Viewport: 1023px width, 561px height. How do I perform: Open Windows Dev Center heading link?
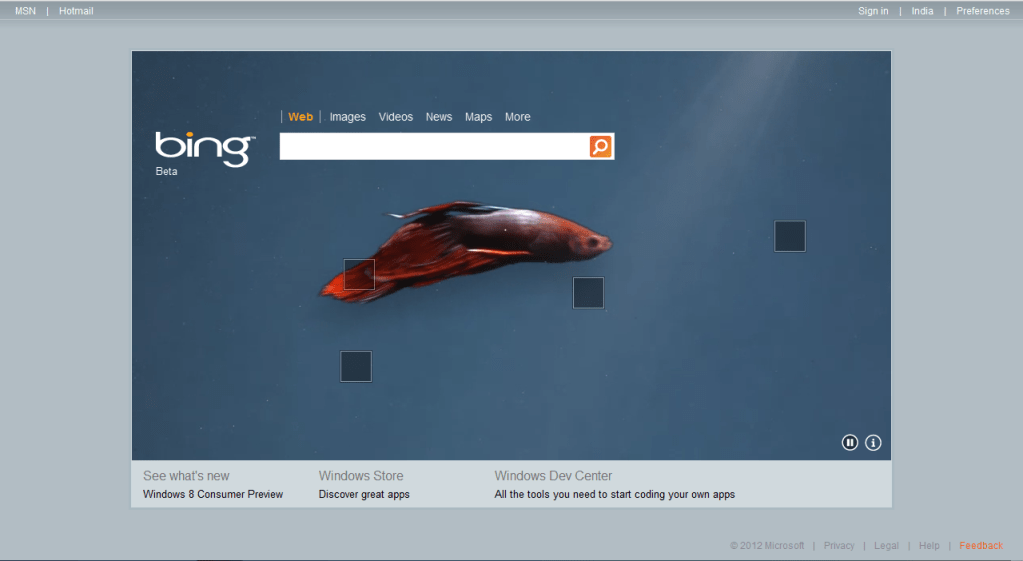[553, 476]
